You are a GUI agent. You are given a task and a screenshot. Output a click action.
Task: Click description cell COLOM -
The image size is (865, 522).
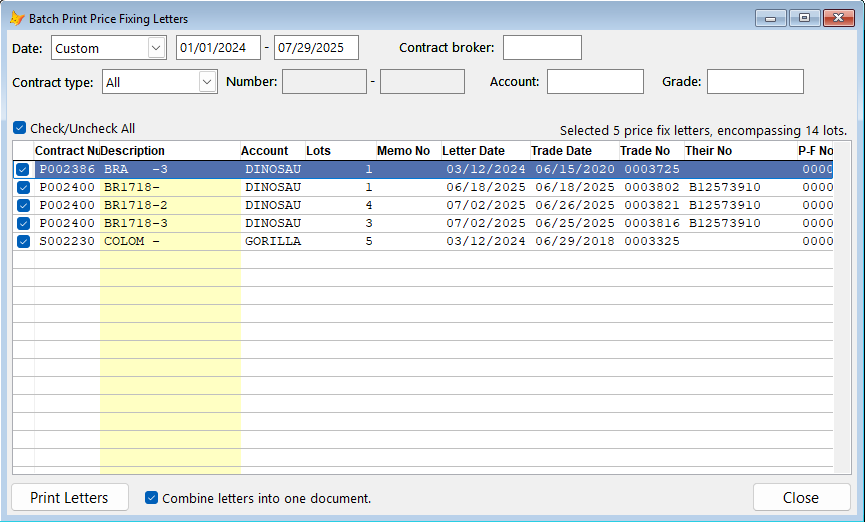170,241
